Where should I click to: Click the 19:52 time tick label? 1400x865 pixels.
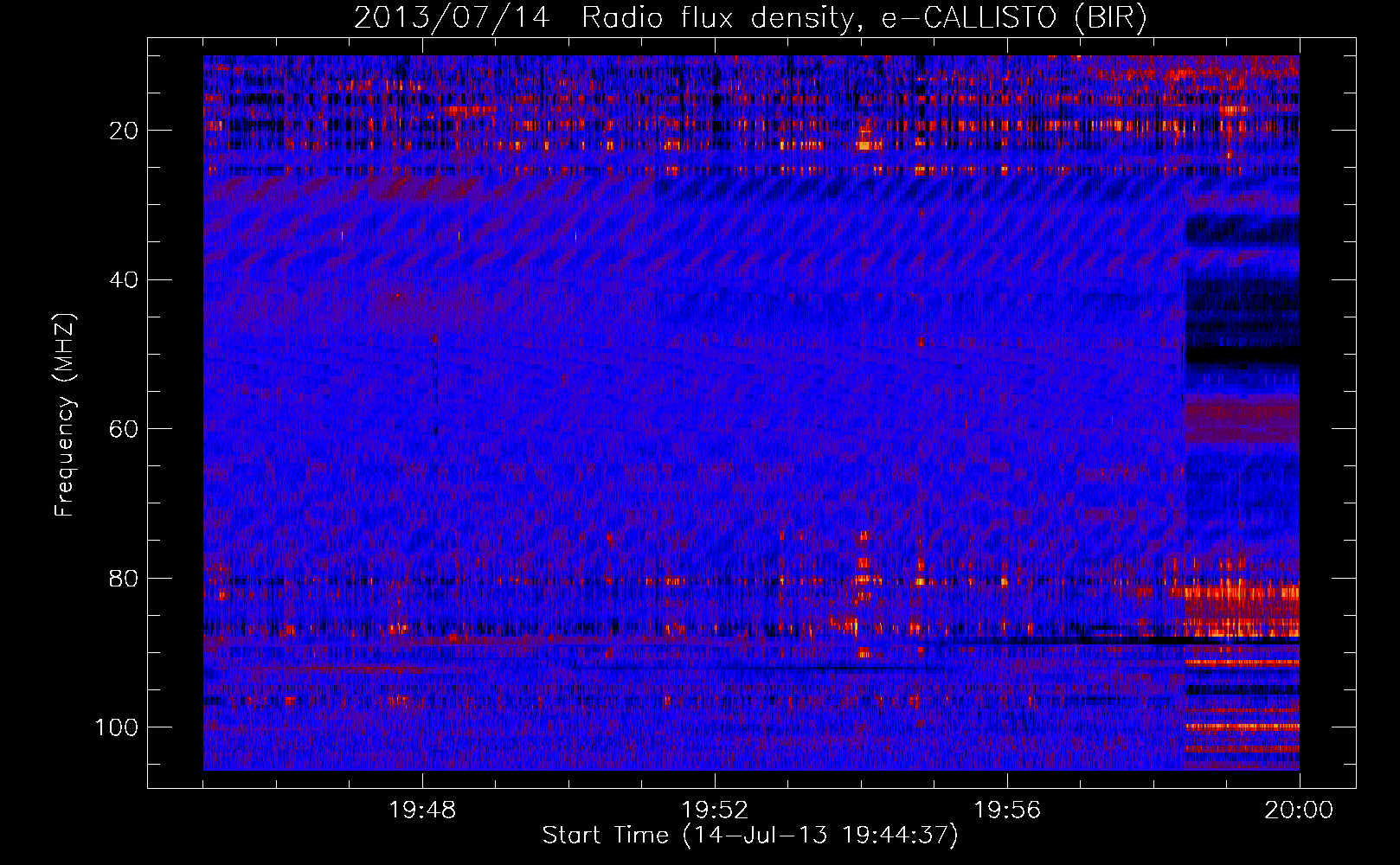coord(715,811)
